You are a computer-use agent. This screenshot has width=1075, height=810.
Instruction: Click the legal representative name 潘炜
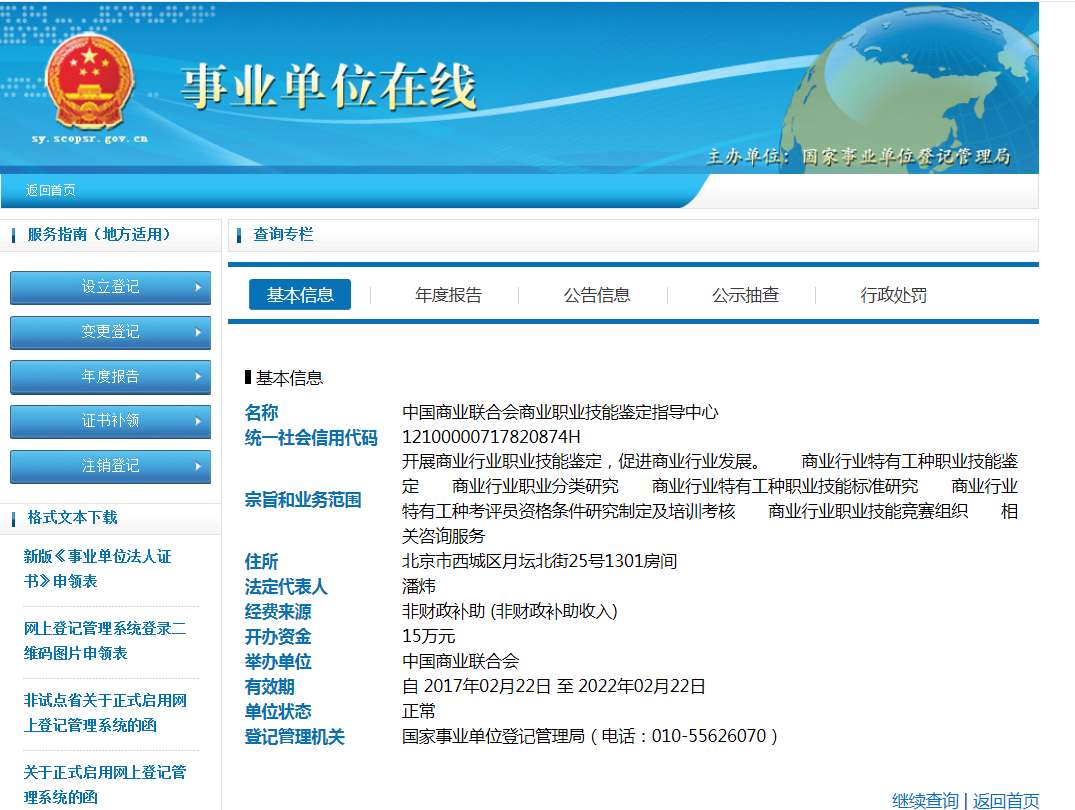point(418,586)
